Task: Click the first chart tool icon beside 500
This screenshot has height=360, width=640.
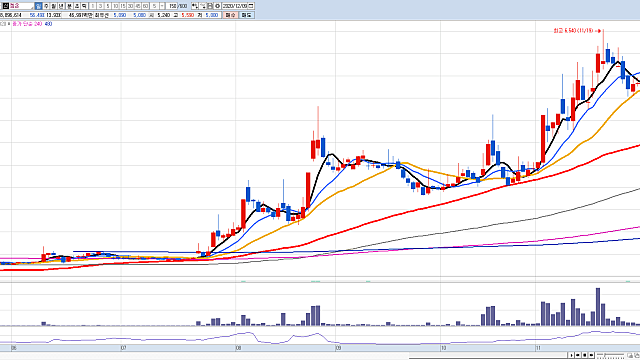Action: click(195, 6)
